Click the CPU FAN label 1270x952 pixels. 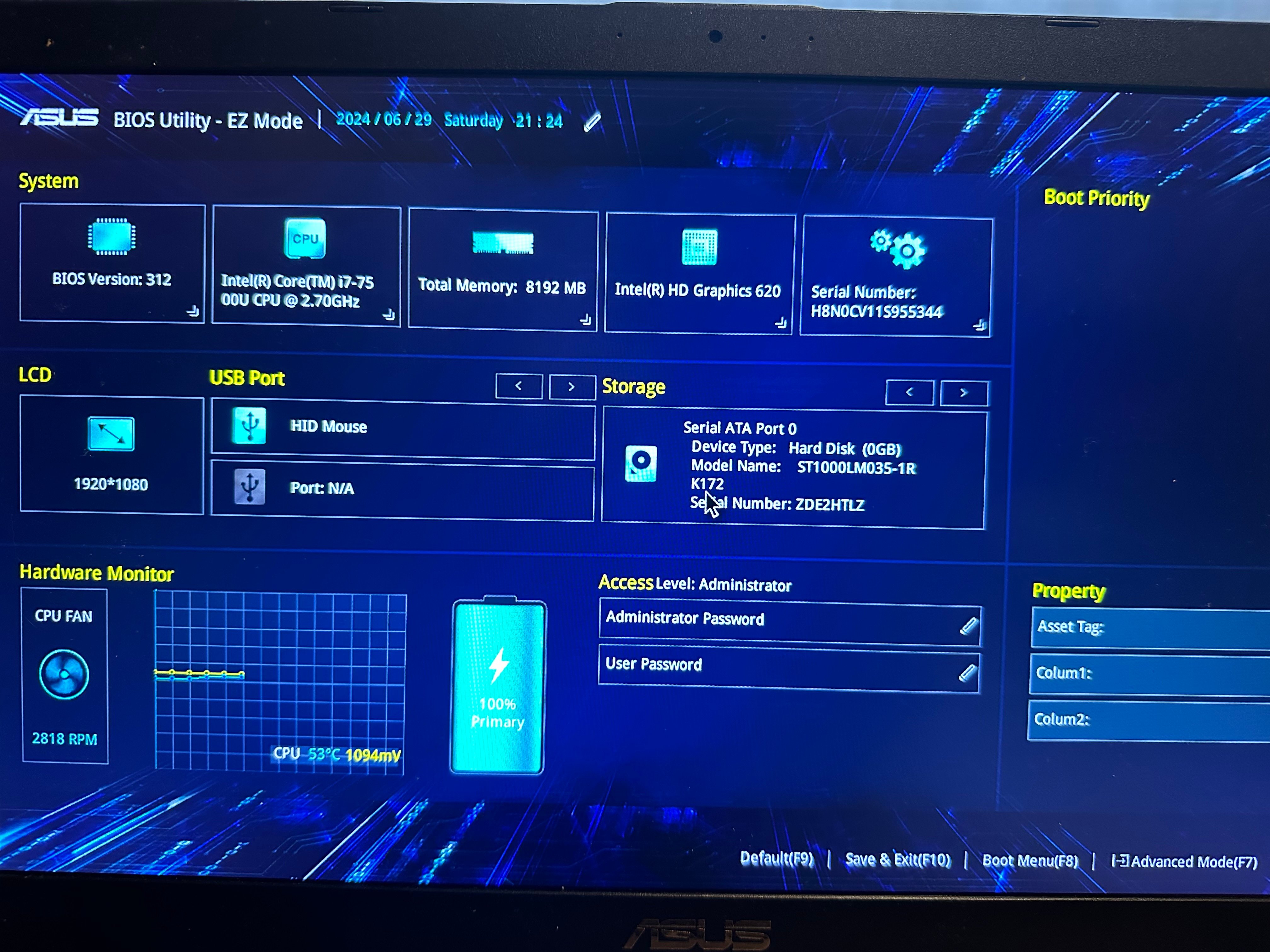point(63,616)
